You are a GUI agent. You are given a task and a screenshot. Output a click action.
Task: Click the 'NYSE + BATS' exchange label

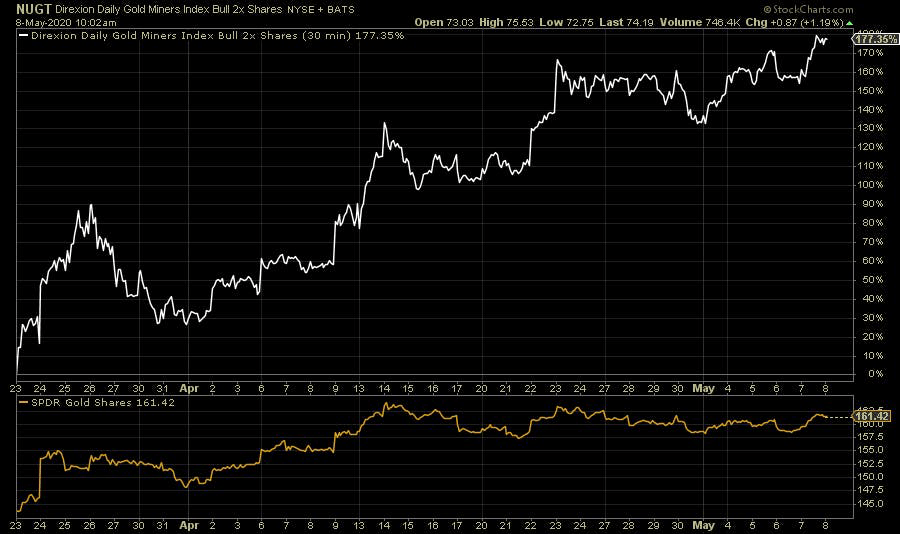coord(321,10)
